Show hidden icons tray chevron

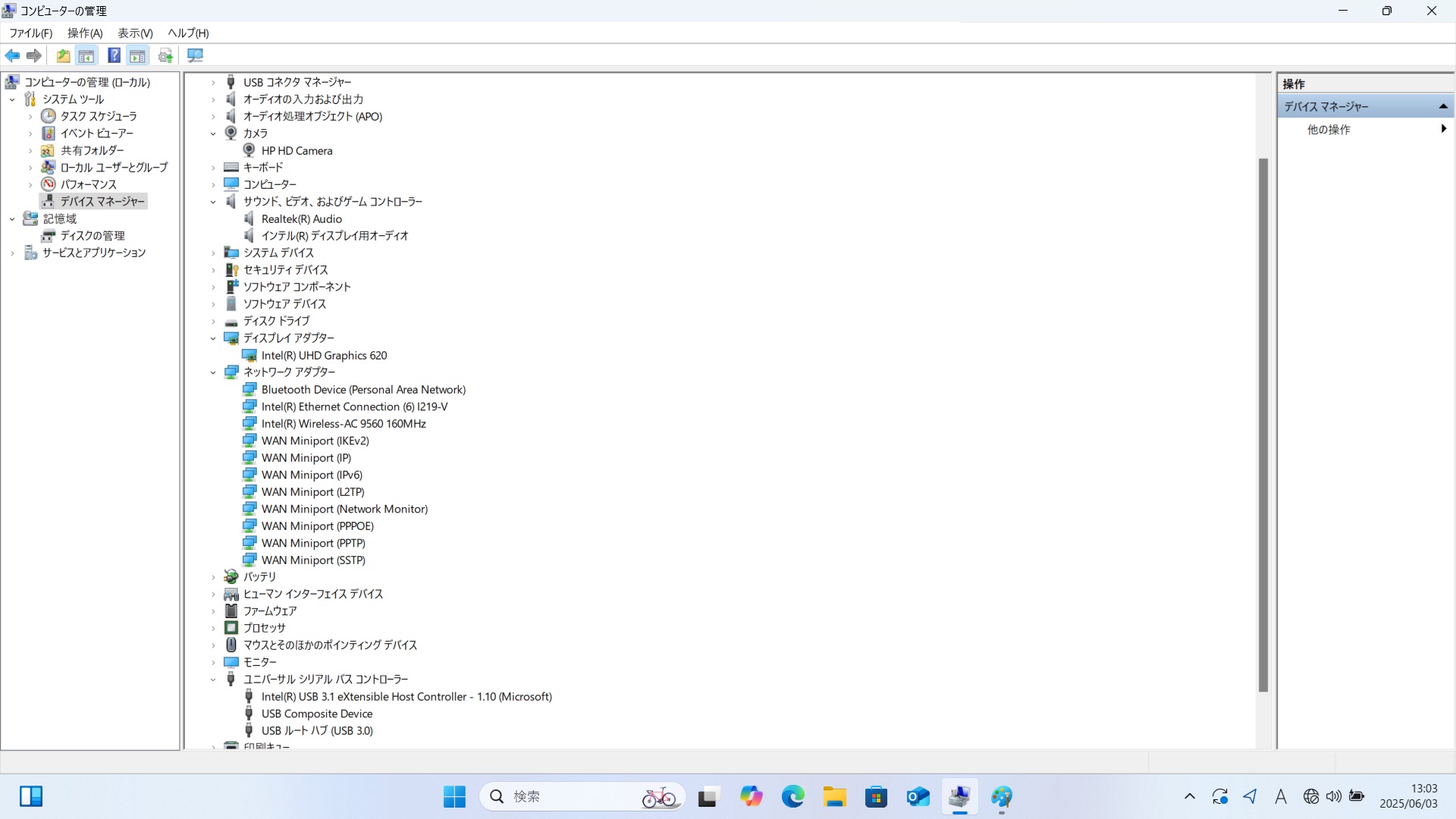click(1189, 796)
